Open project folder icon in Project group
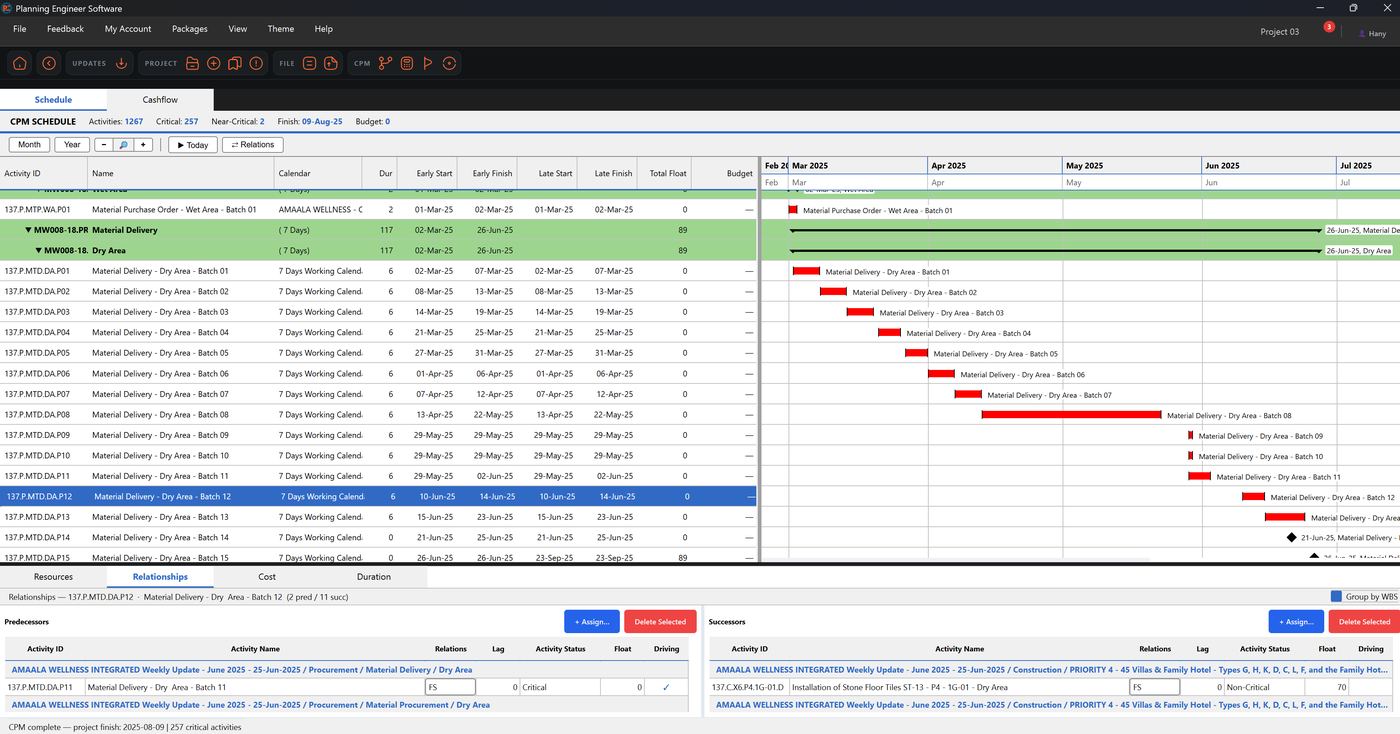Viewport: 1400px width, 734px height. point(193,63)
